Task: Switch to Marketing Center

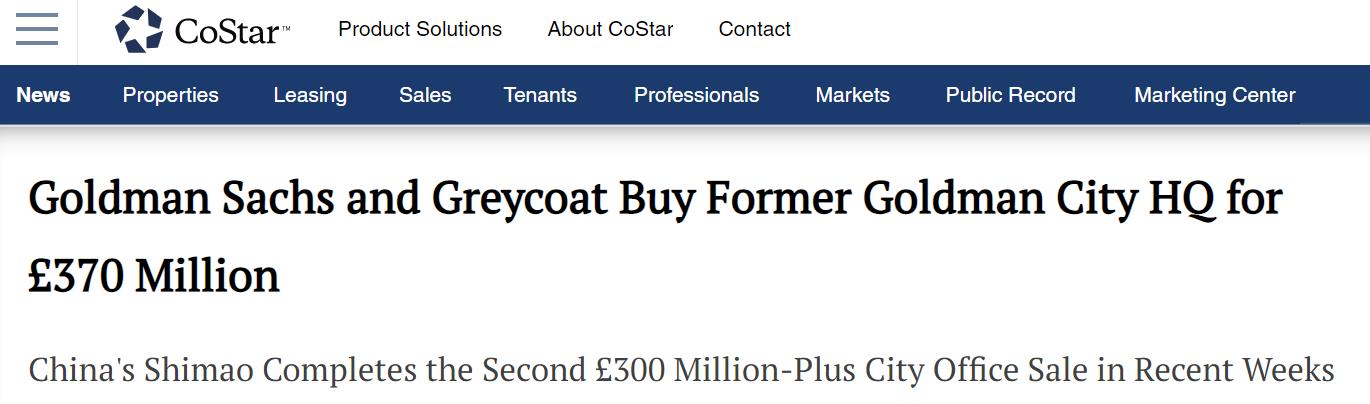Action: click(x=1214, y=95)
